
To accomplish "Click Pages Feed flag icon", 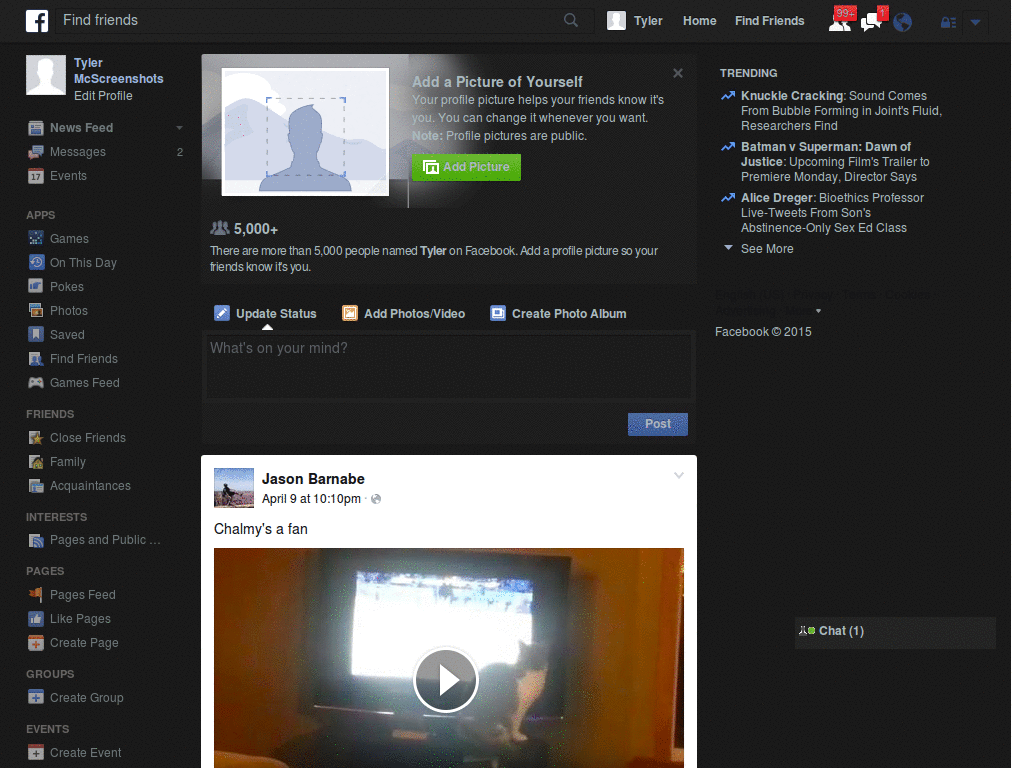I will [36, 594].
